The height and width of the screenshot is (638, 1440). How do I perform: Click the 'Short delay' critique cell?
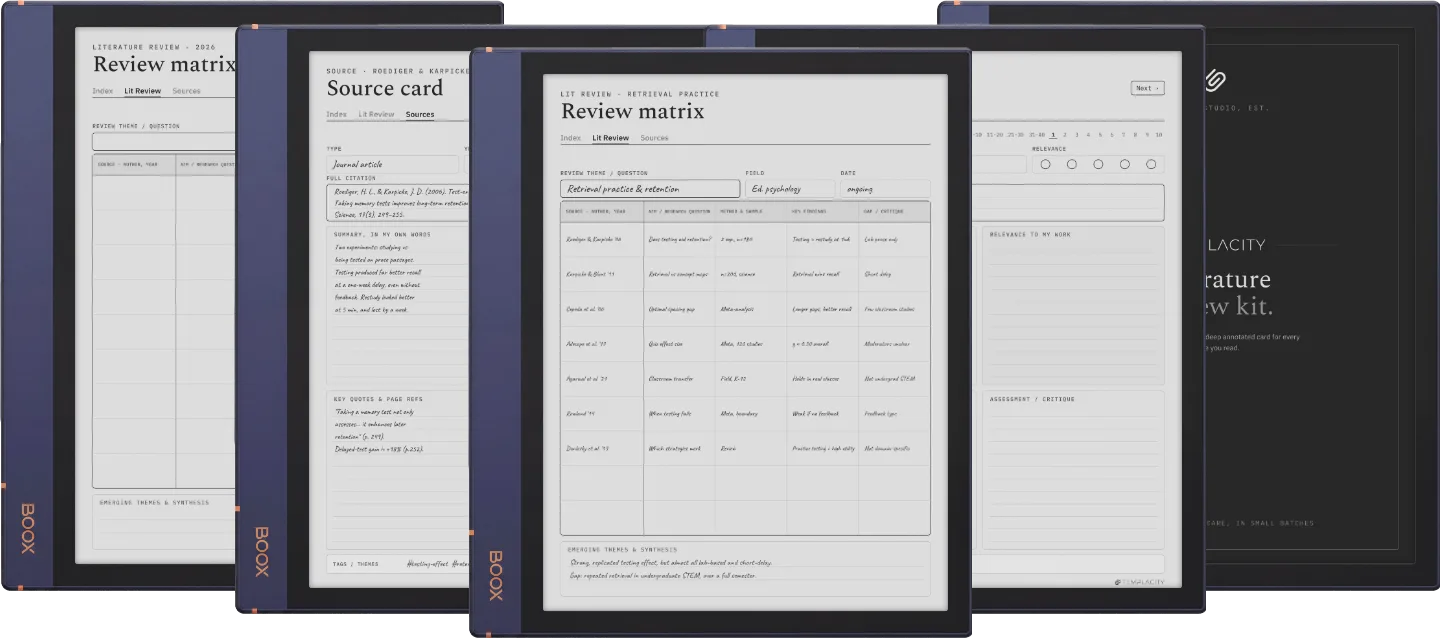(894, 274)
